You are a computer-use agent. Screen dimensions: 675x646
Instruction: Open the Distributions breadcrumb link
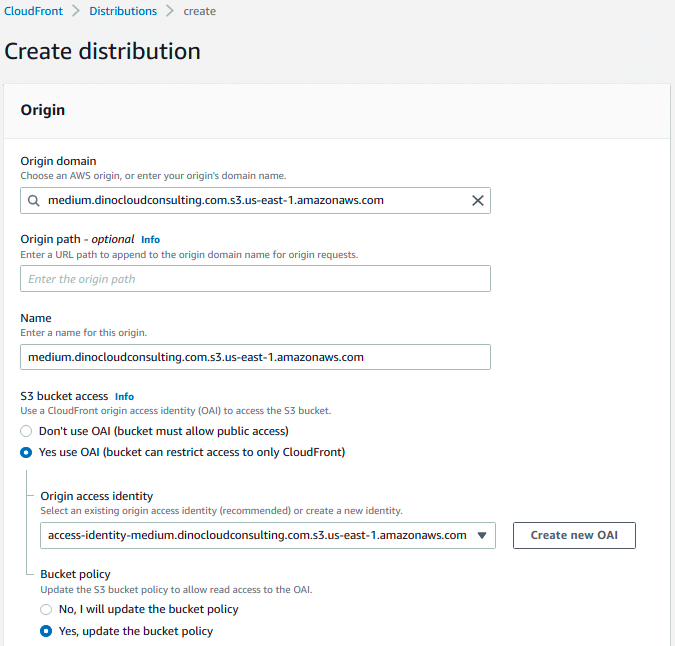123,12
